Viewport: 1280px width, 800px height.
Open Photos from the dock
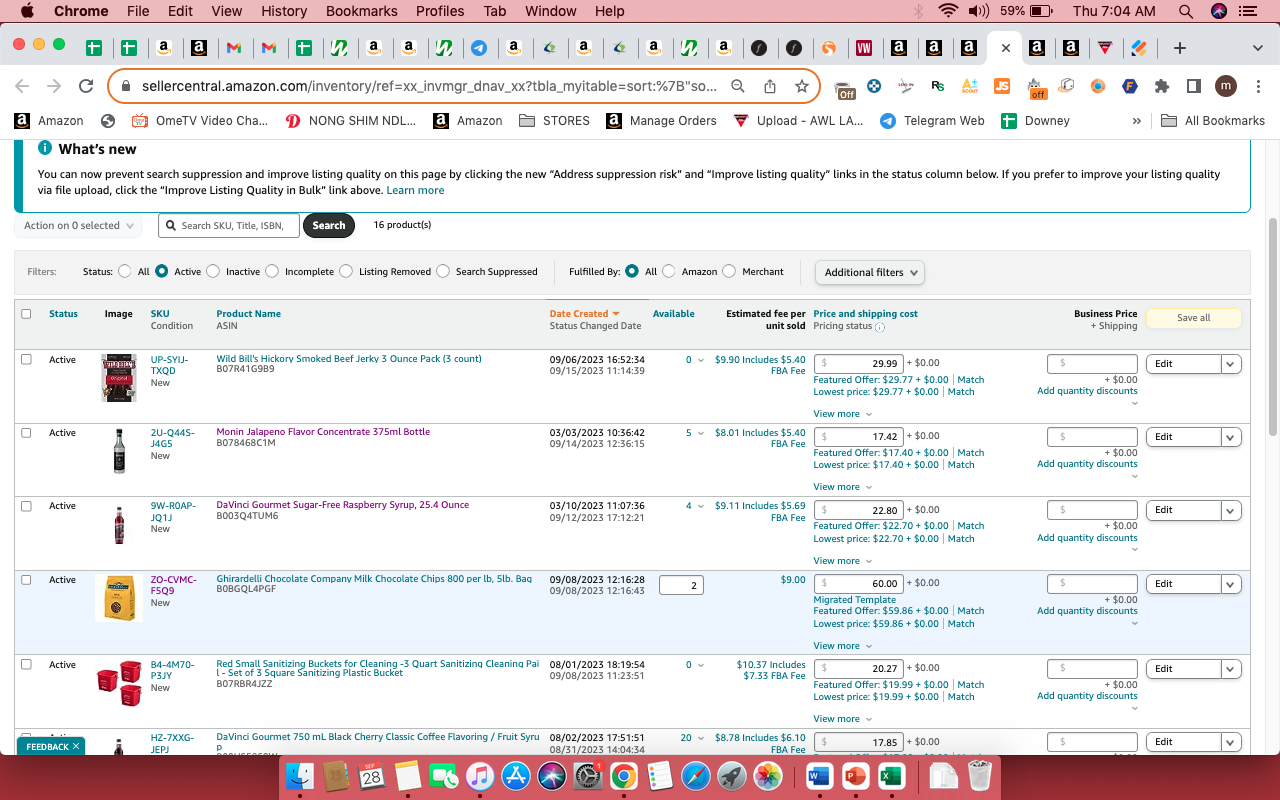tap(768, 776)
